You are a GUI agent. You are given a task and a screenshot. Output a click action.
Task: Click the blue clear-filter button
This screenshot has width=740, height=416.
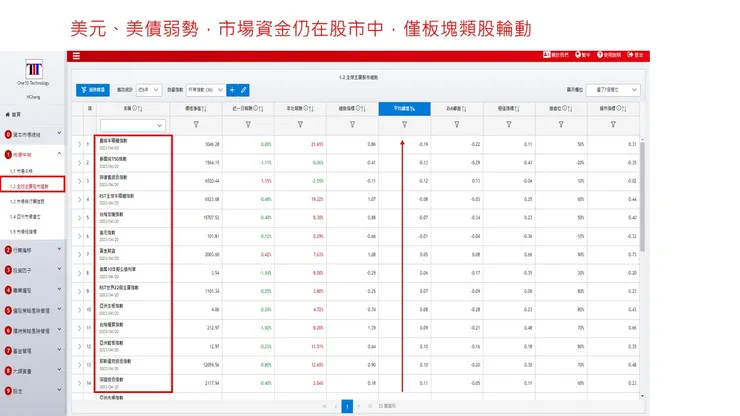coord(93,90)
